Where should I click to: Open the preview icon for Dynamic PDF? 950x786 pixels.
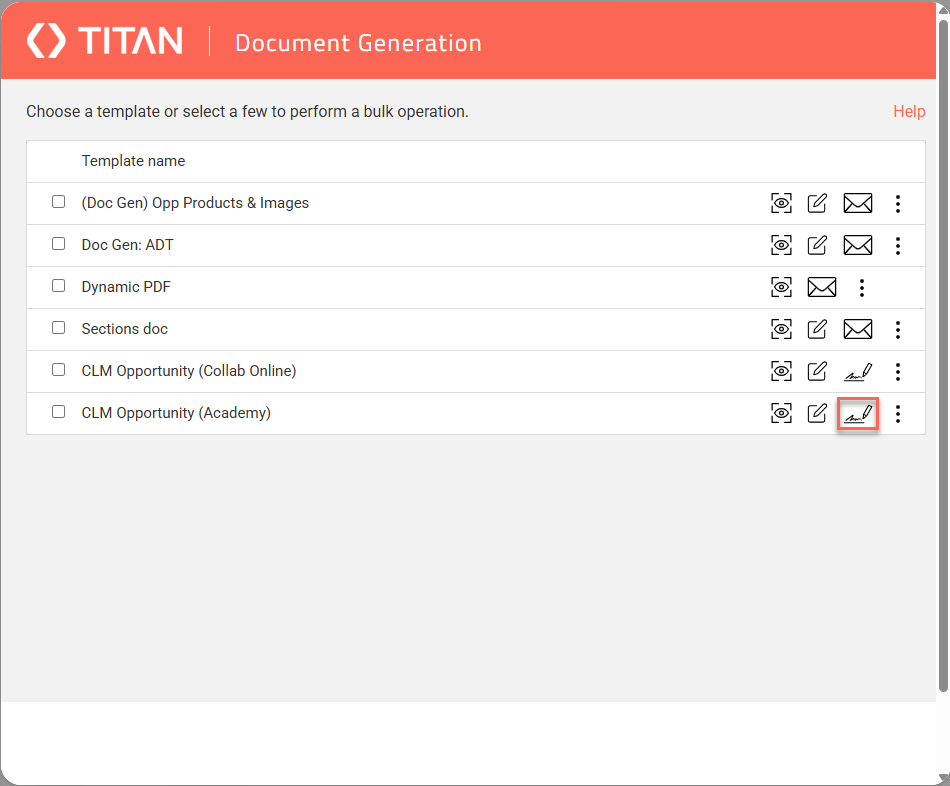click(781, 287)
